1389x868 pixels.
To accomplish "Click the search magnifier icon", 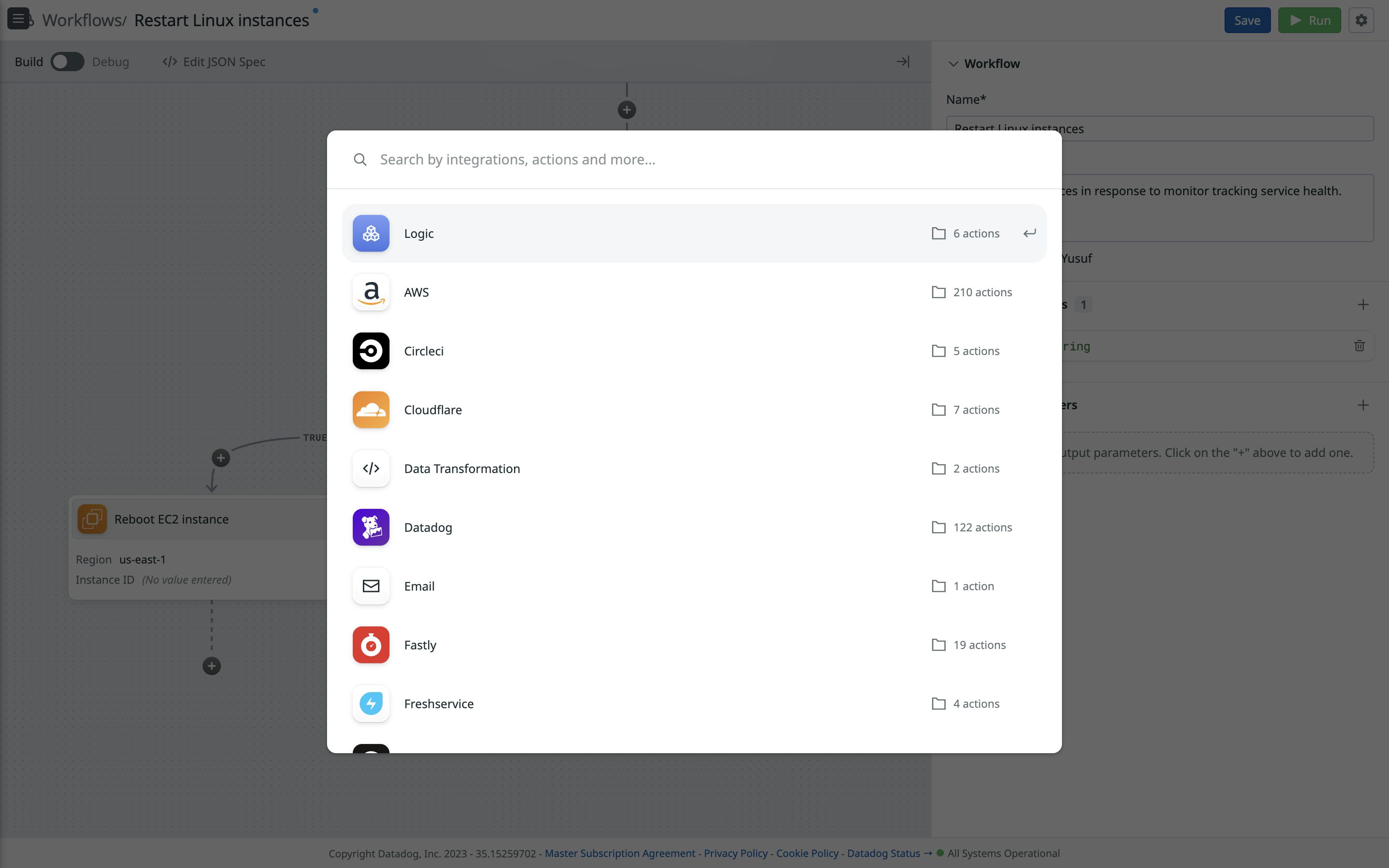I will click(x=360, y=160).
